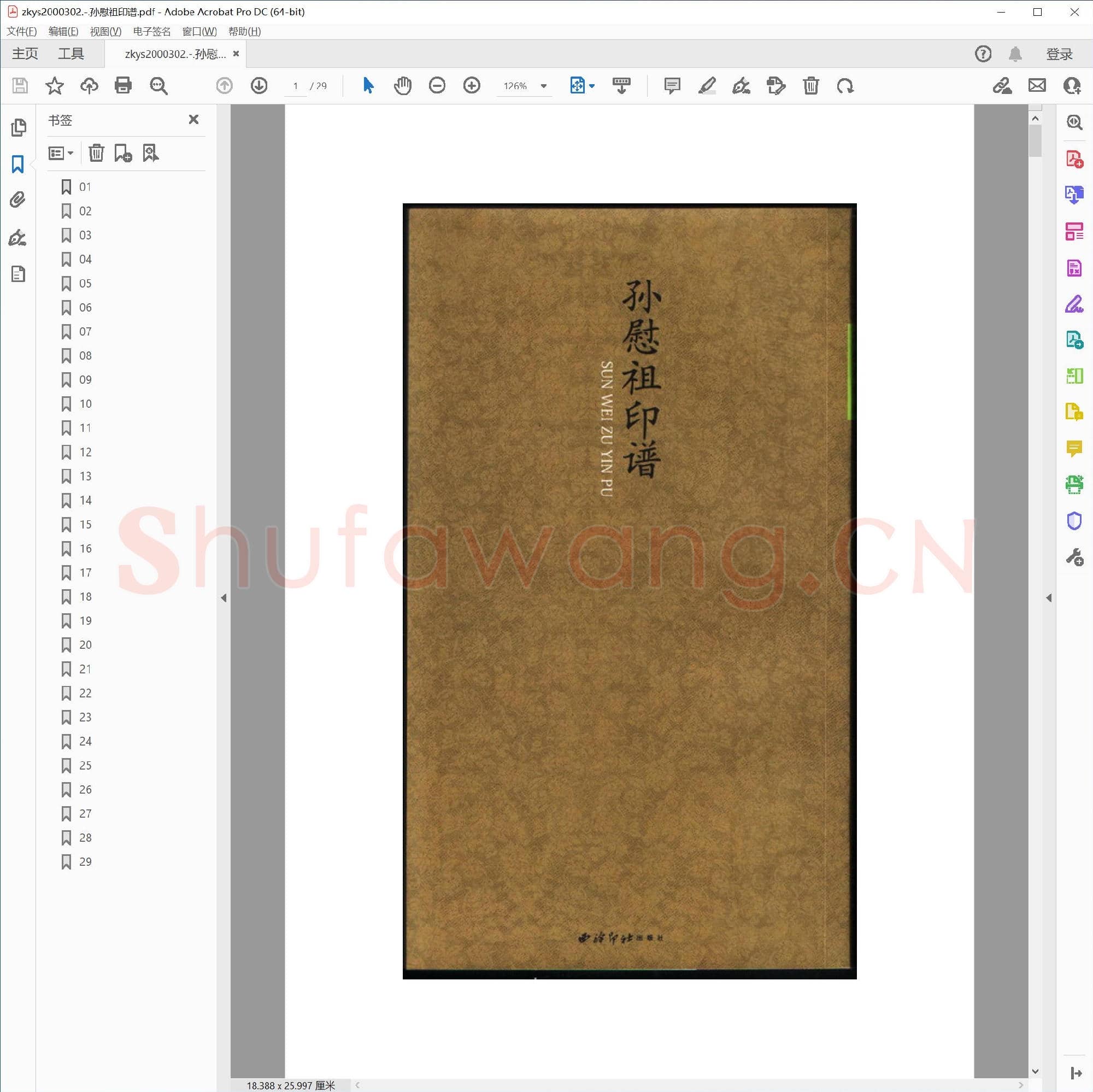This screenshot has height=1092, width=1093.
Task: Open the 视图 menu
Action: pos(105,31)
